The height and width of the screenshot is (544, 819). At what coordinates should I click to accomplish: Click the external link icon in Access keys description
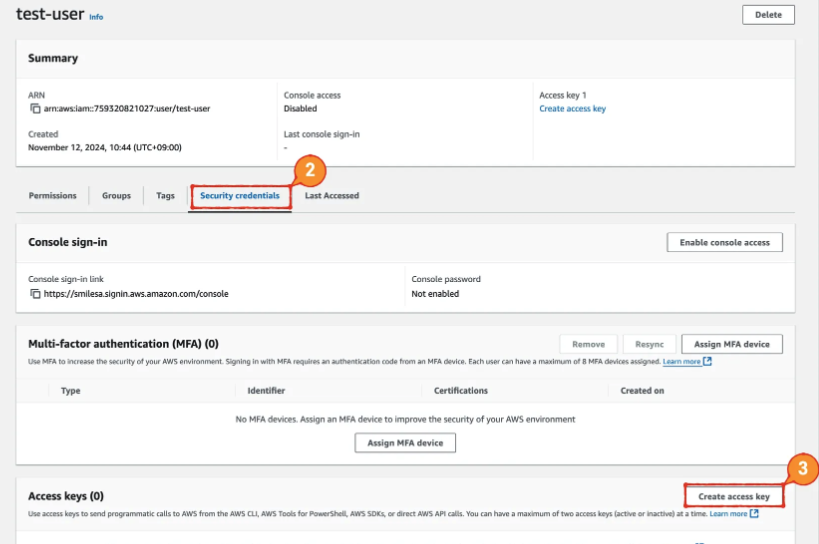click(x=754, y=514)
